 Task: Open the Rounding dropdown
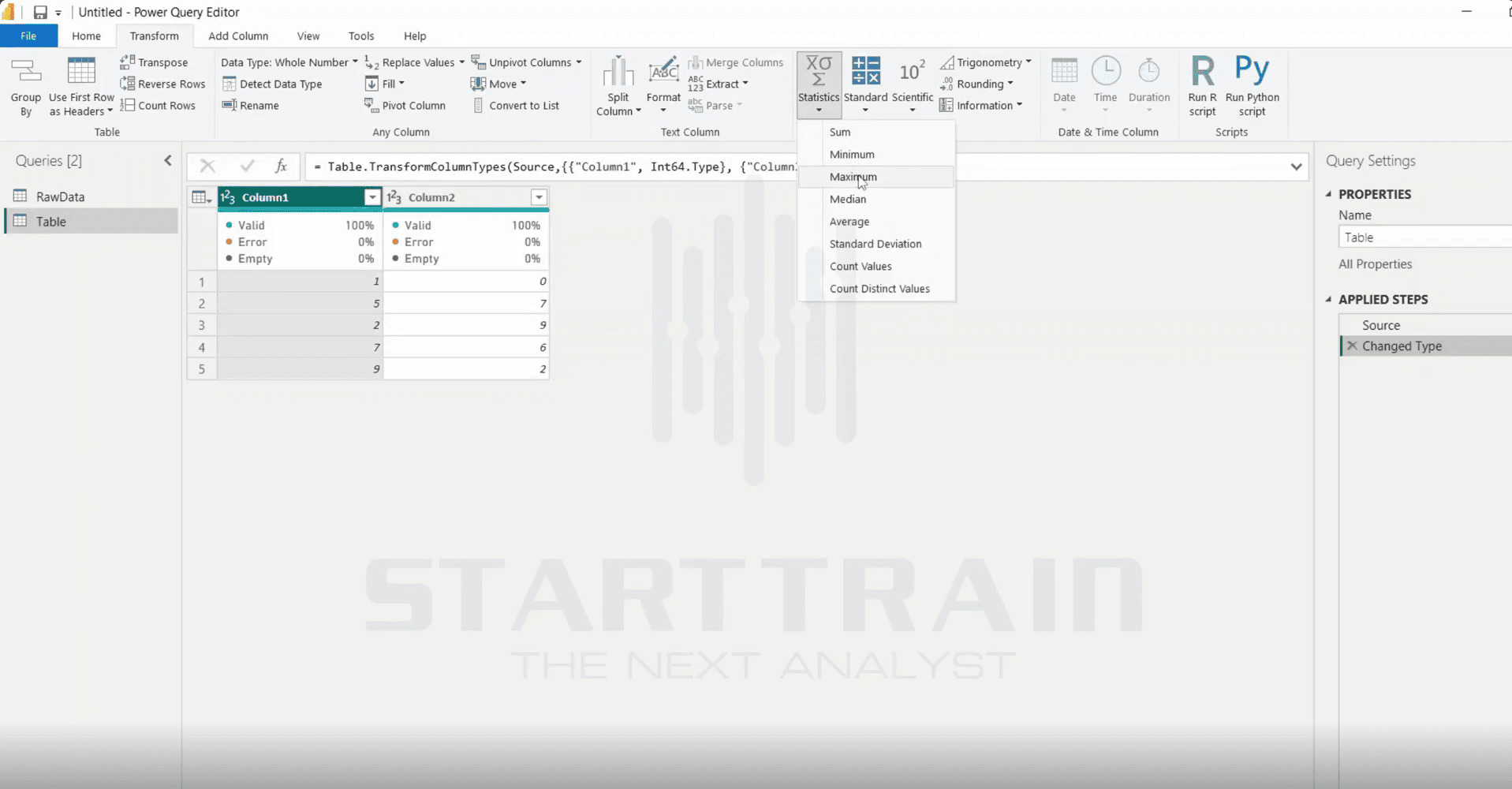click(976, 84)
